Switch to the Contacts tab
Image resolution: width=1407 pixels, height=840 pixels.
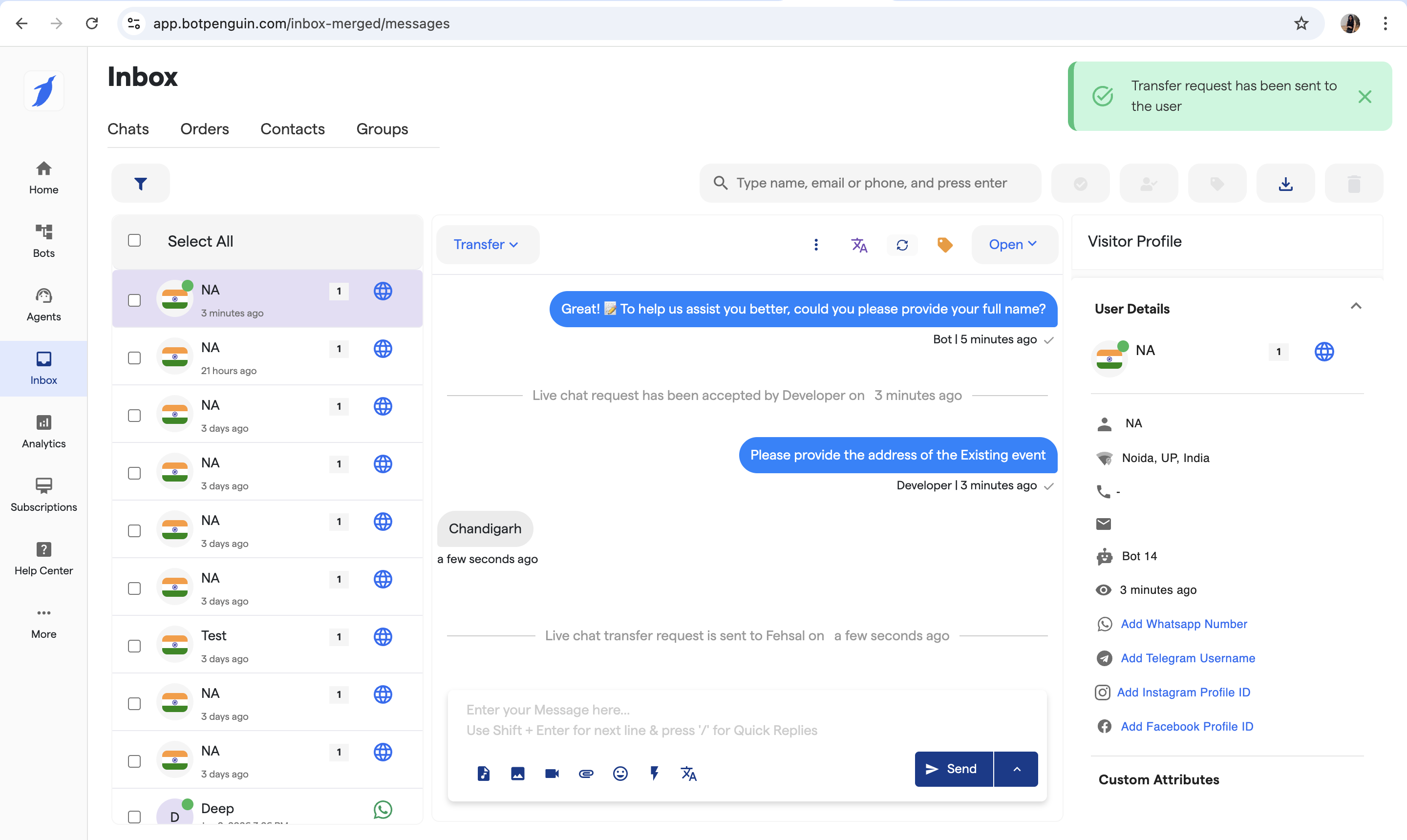coord(292,129)
